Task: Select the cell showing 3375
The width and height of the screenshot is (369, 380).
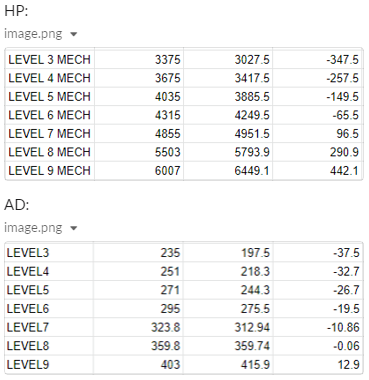Action: (139, 60)
